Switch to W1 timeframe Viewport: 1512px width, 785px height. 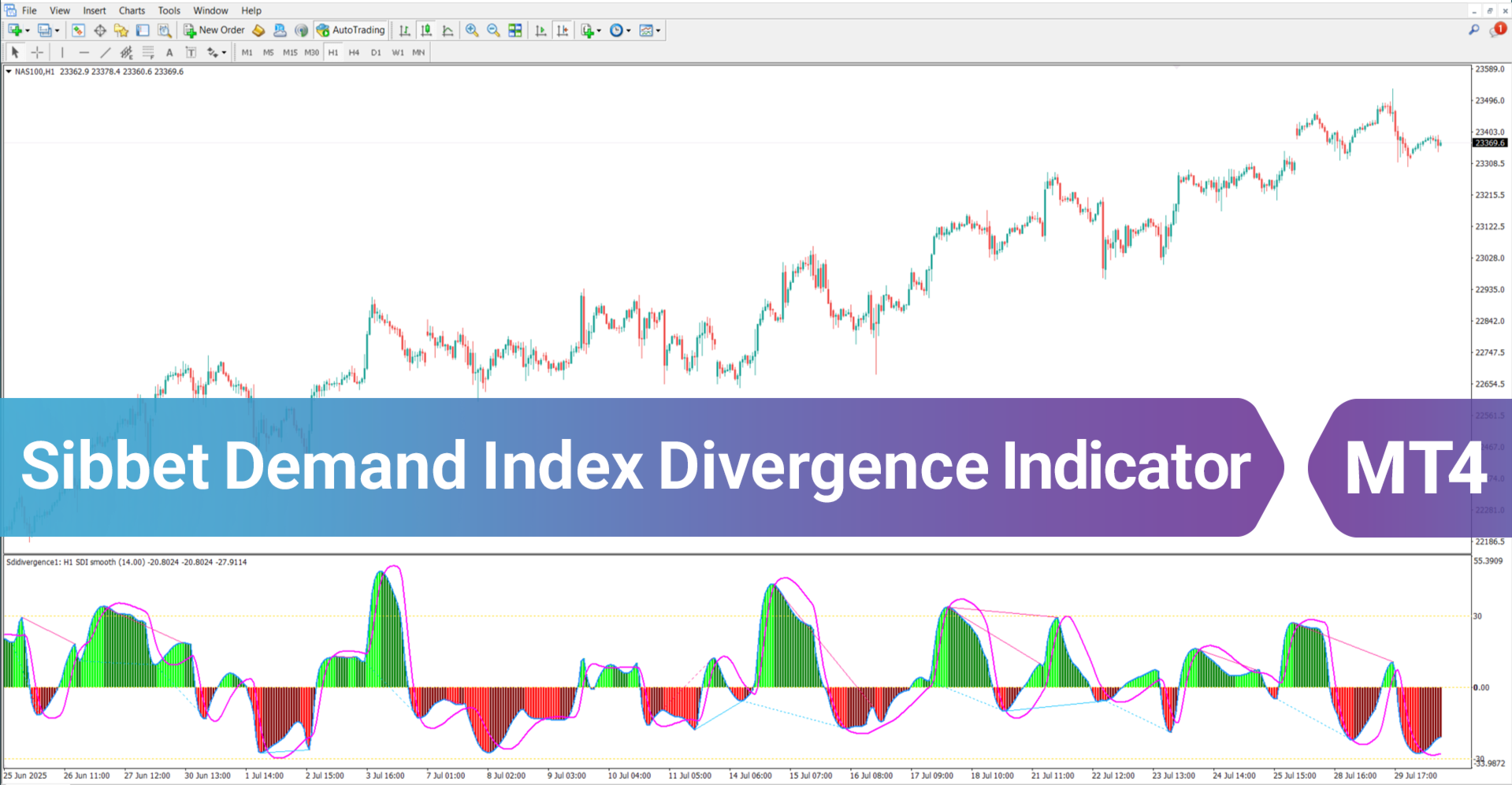pos(398,53)
